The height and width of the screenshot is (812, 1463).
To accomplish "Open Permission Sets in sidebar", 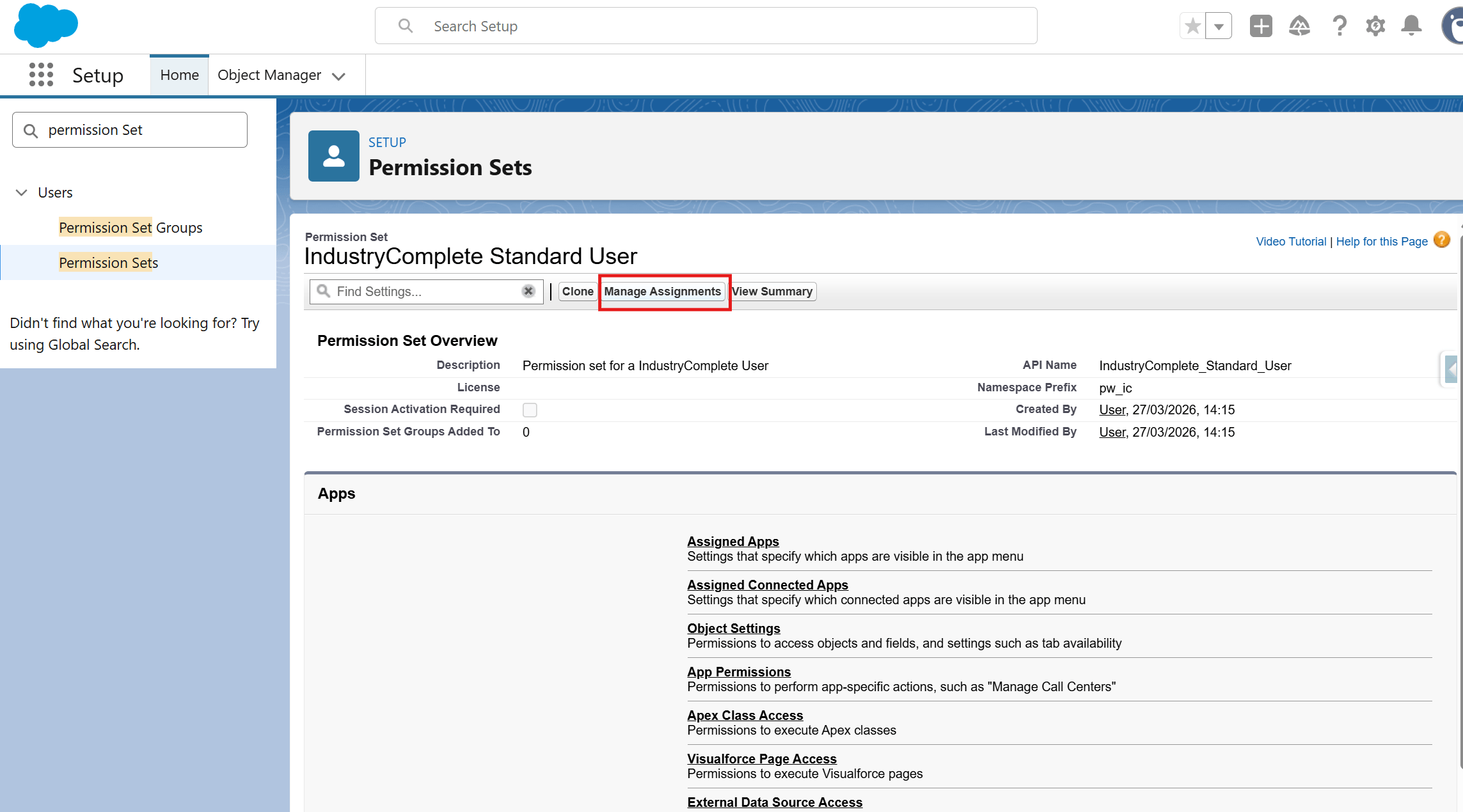I will 108,263.
